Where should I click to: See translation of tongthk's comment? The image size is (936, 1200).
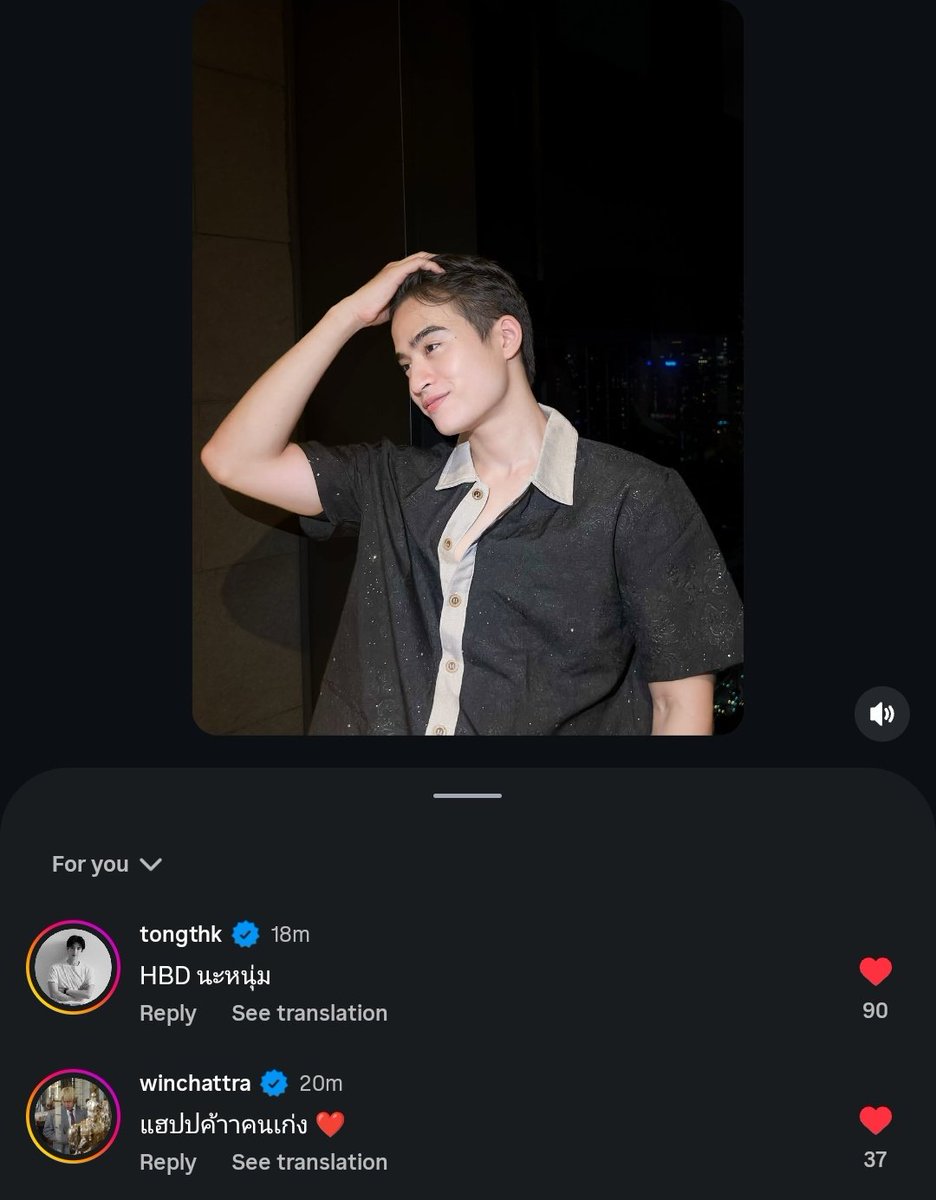[309, 1013]
